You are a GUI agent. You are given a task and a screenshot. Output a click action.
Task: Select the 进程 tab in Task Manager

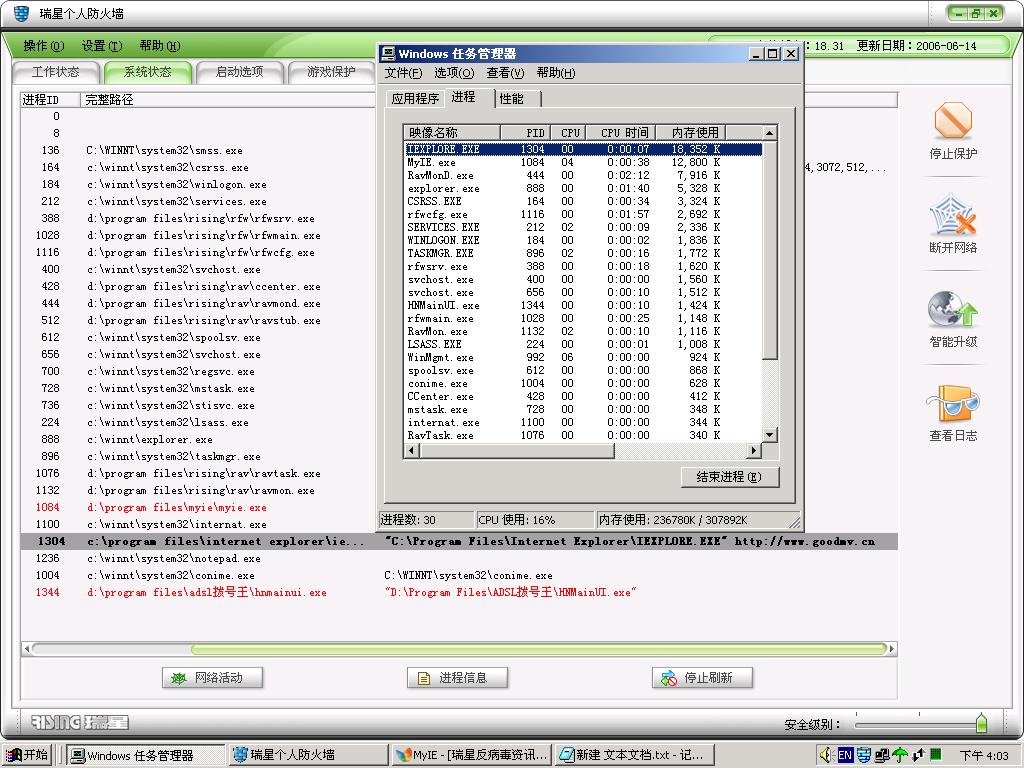pyautogui.click(x=468, y=97)
